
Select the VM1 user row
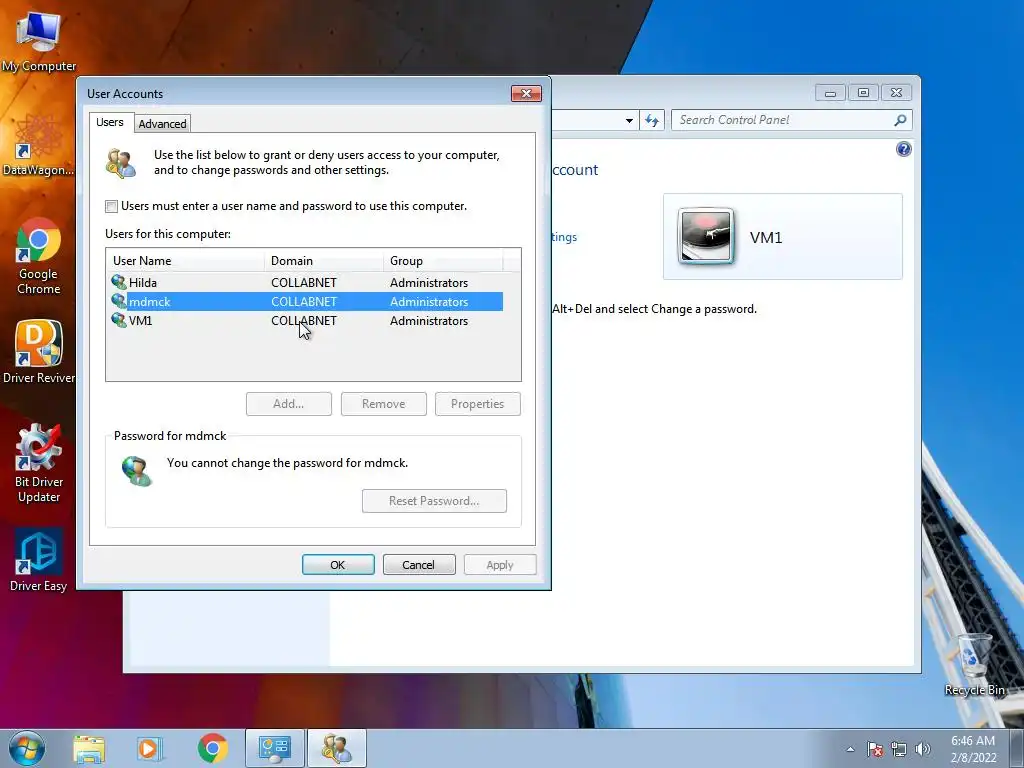[x=306, y=321]
